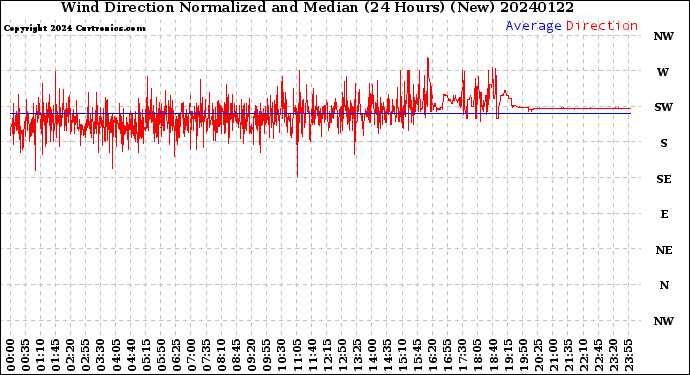Click the 05:15 time label
Viewport: 690px width, 375px height.
pyautogui.click(x=146, y=355)
